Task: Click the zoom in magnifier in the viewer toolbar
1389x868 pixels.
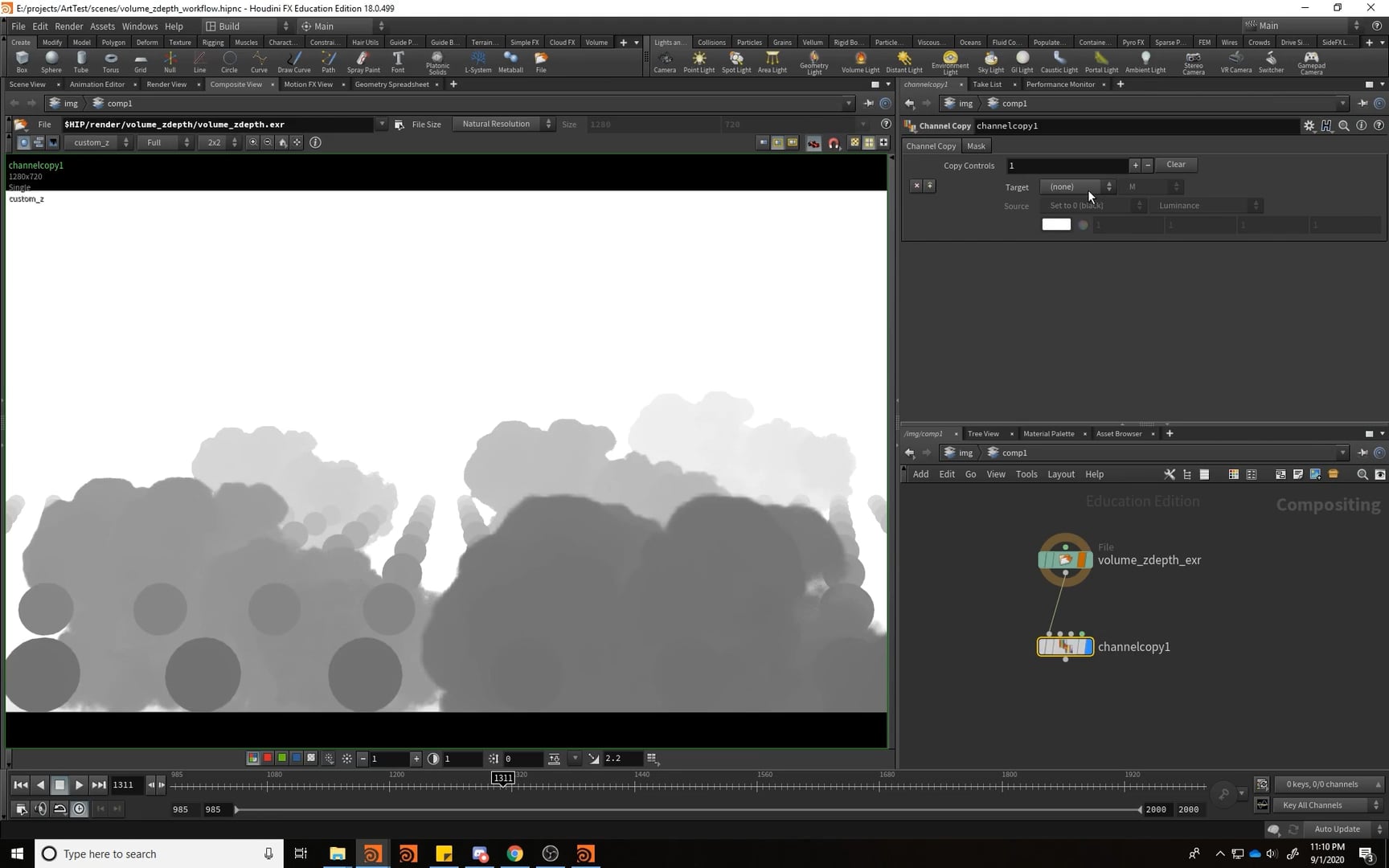Action: pyautogui.click(x=253, y=142)
